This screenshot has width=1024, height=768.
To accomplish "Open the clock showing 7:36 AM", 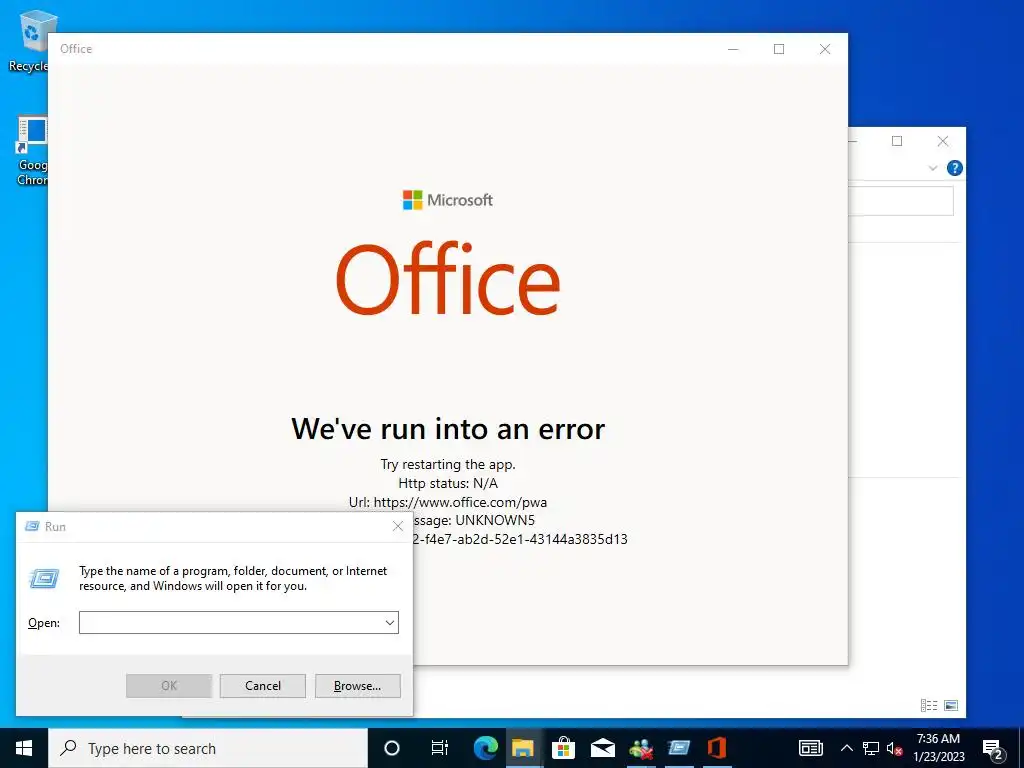I will [x=938, y=748].
